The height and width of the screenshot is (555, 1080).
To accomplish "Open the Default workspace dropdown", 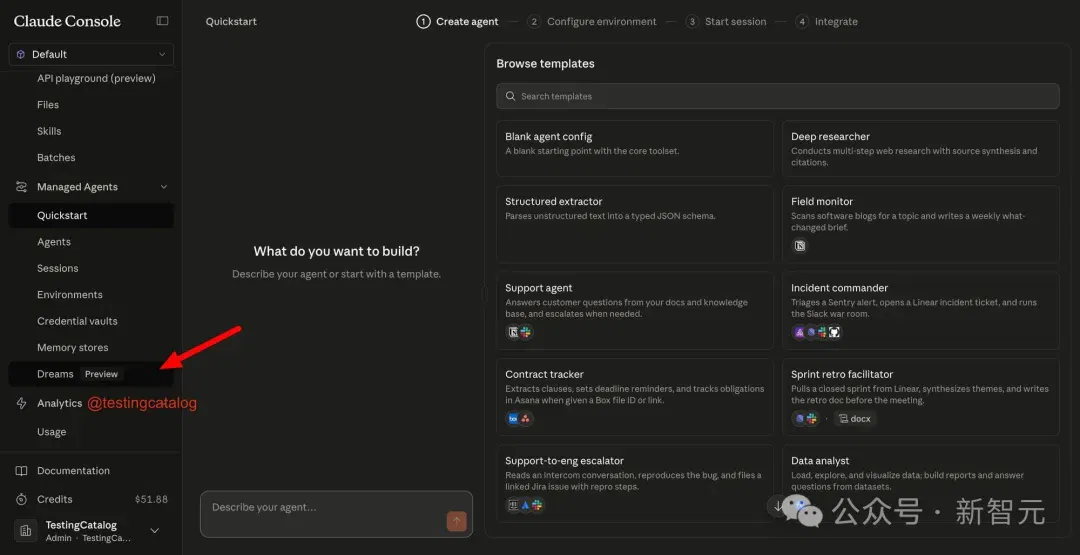I will click(x=91, y=54).
